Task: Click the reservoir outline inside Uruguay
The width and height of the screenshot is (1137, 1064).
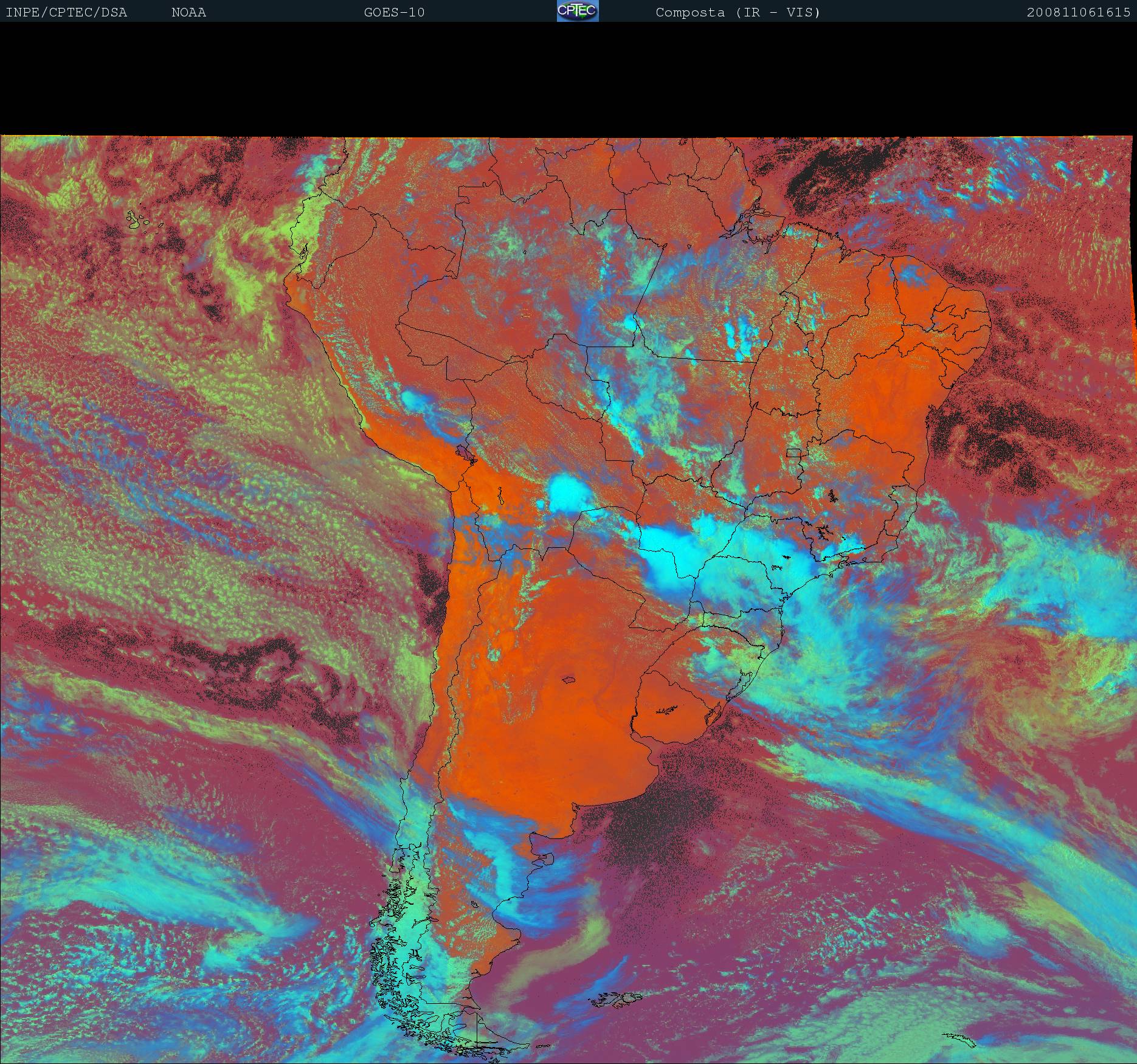Action: pos(668,709)
